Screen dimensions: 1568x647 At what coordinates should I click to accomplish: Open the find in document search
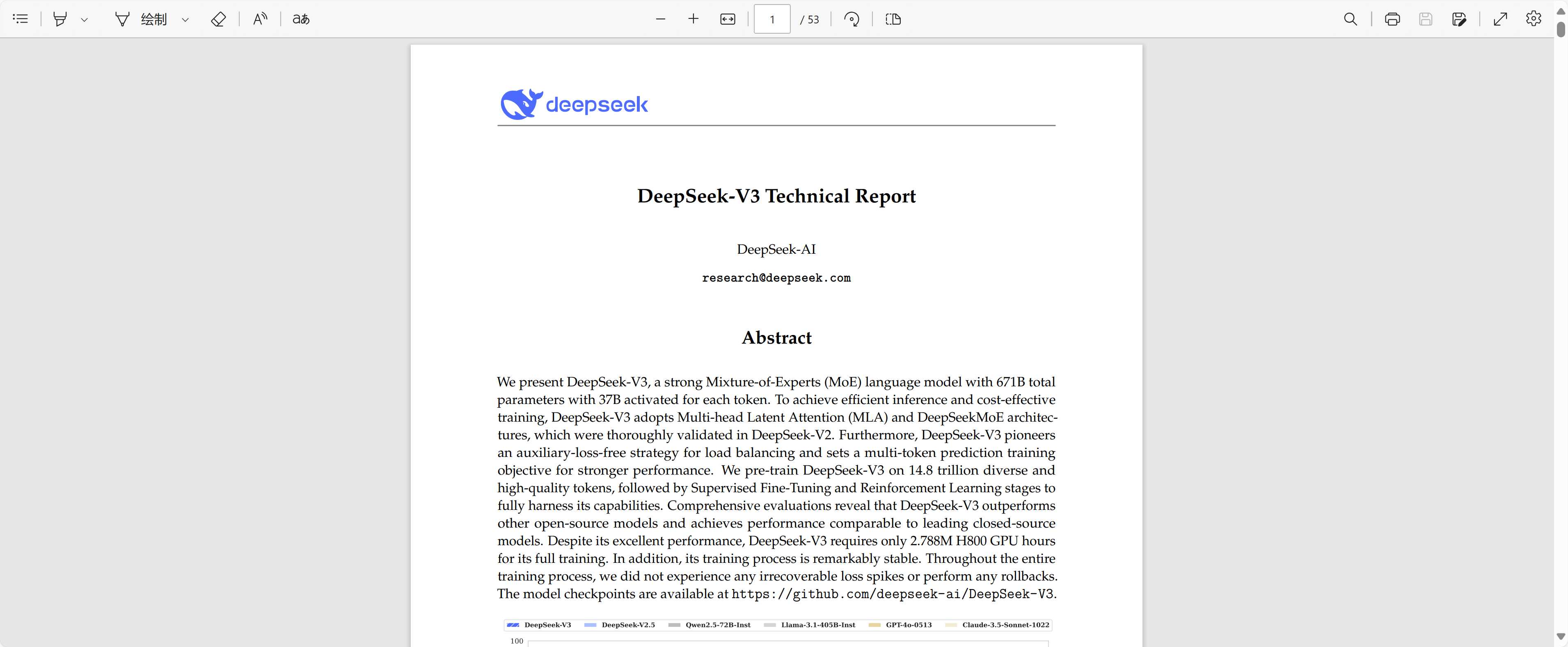pyautogui.click(x=1350, y=19)
